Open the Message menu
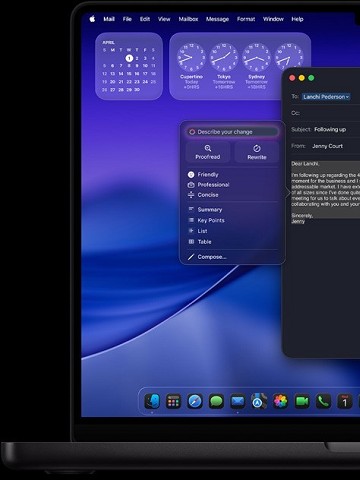Viewport: 360px width, 480px height. point(217,19)
